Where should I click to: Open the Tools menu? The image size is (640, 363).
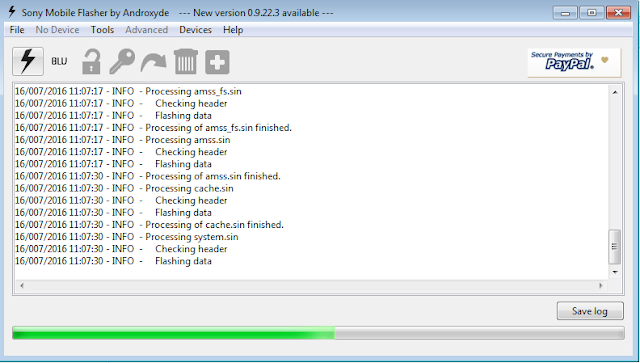[102, 30]
